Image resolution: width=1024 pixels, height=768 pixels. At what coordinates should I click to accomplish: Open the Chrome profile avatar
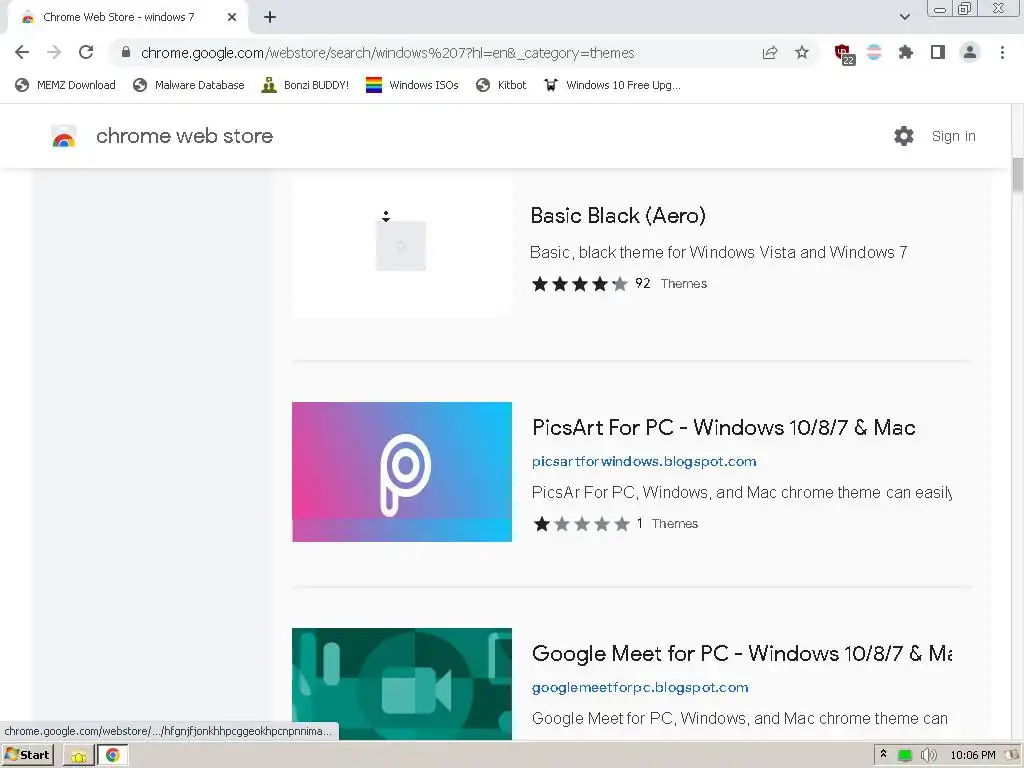click(970, 52)
